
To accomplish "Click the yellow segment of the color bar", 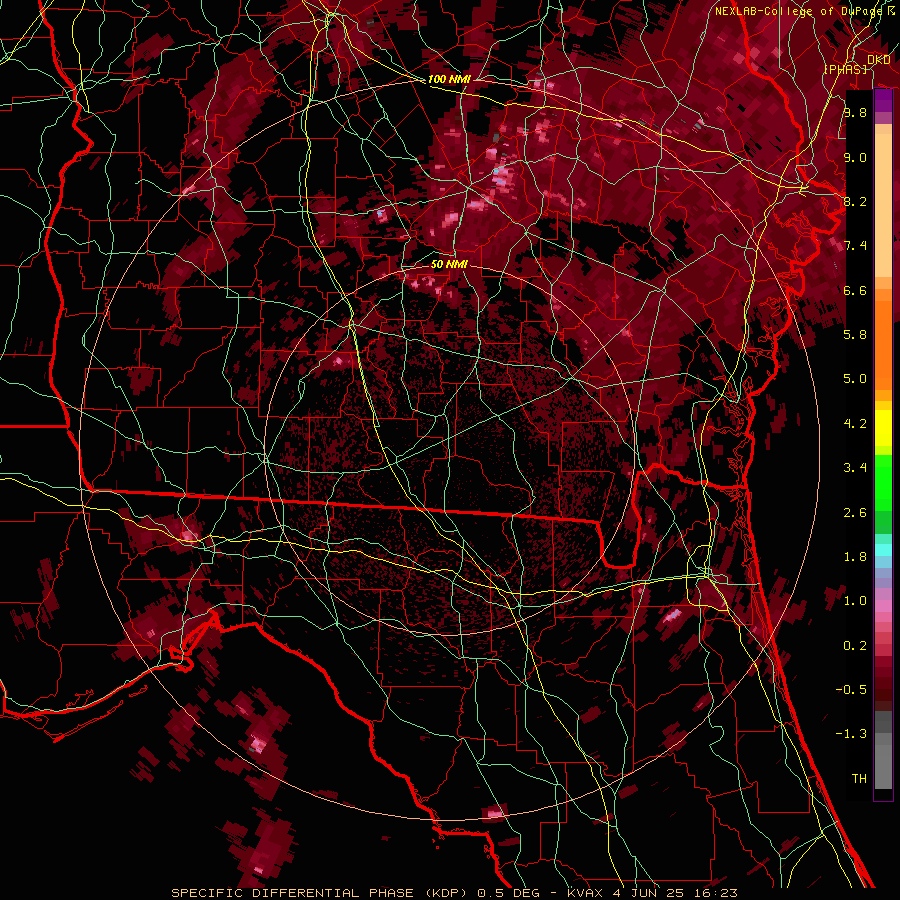I will [883, 428].
